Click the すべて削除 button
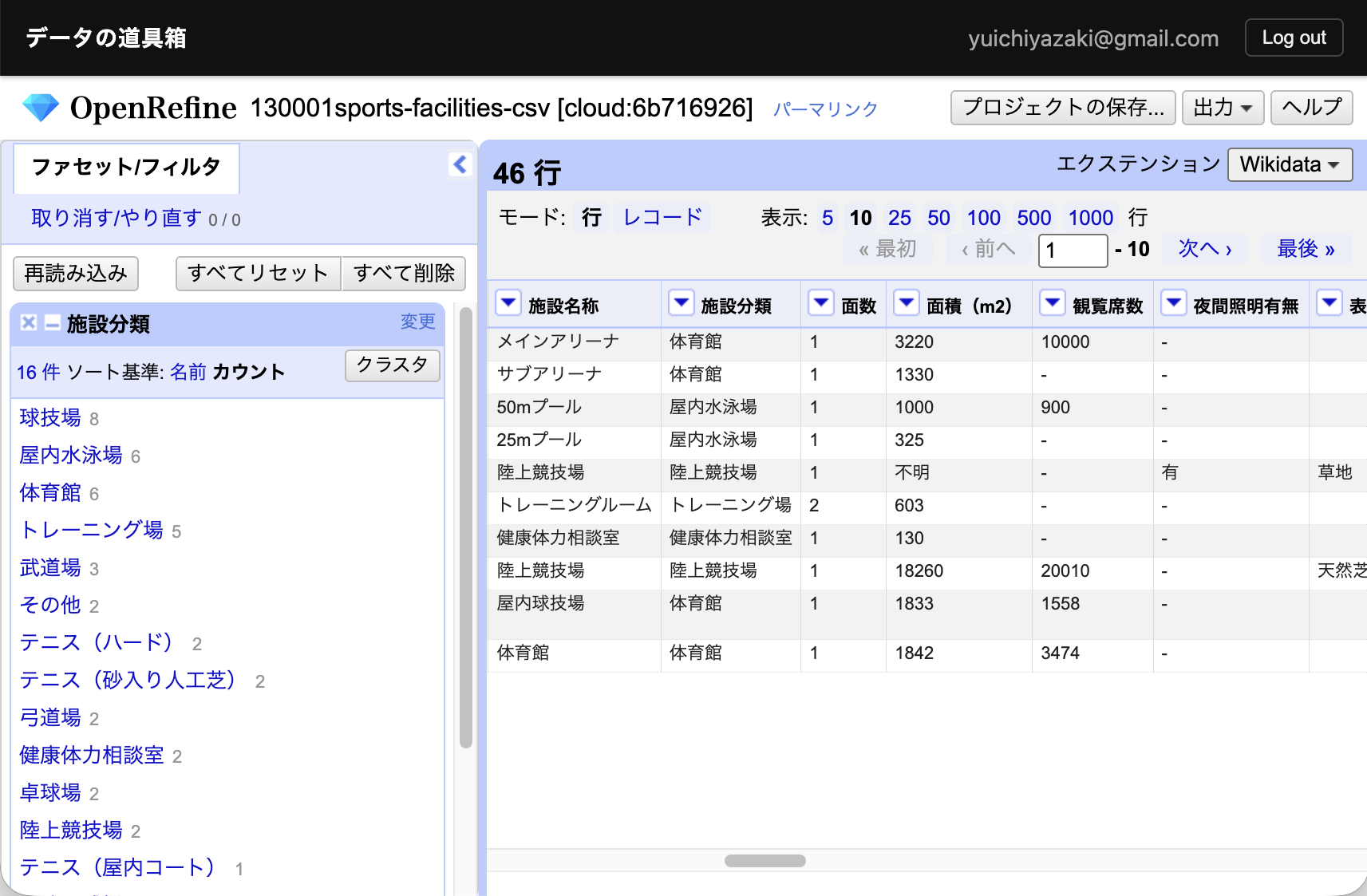 (x=404, y=274)
